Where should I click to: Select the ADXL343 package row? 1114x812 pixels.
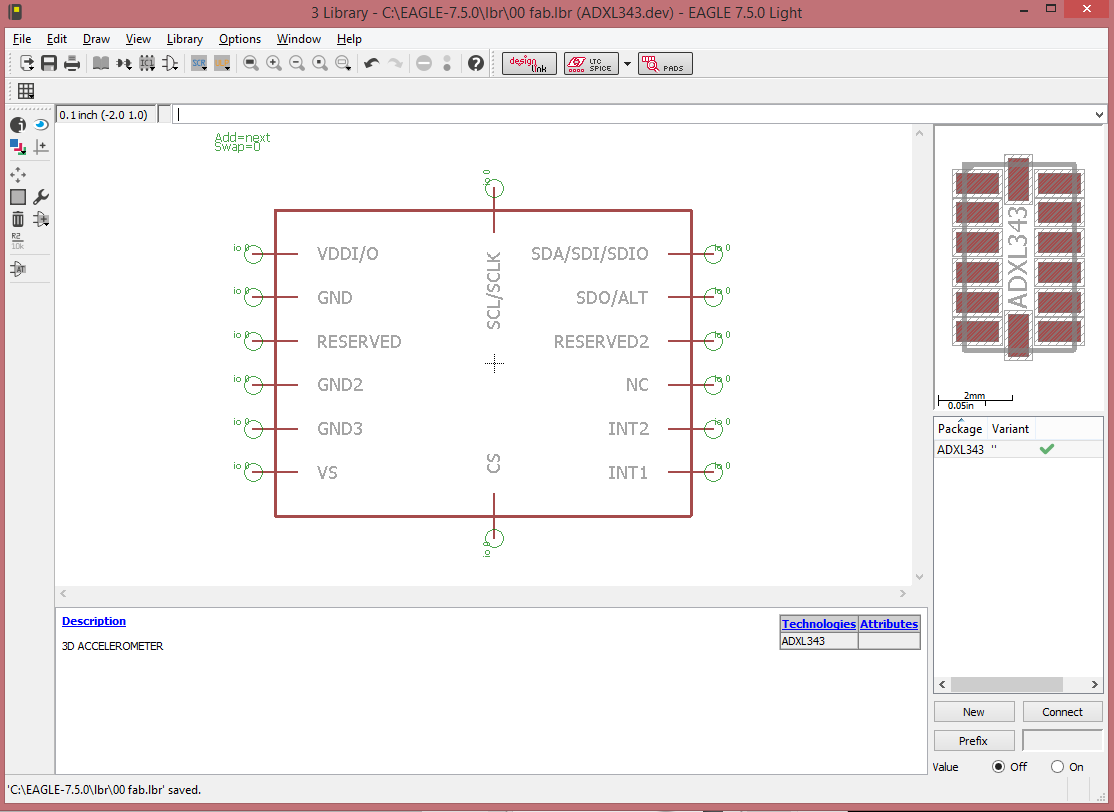pos(1018,449)
